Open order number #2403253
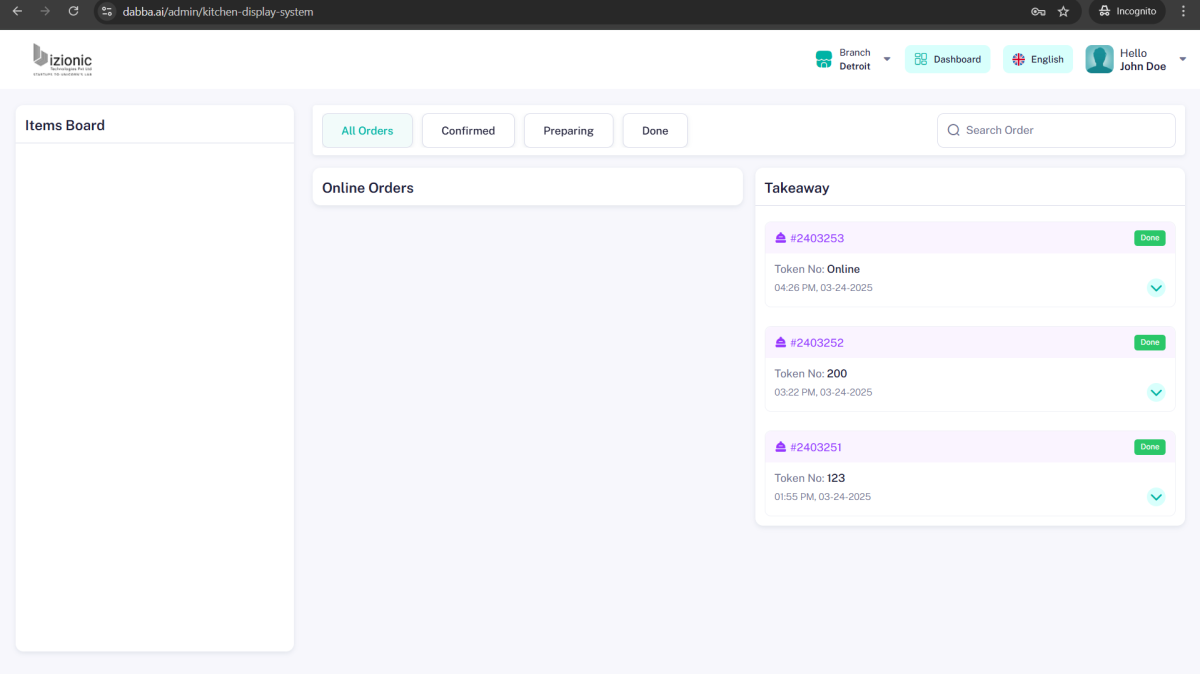This screenshot has height=674, width=1200. [x=817, y=238]
